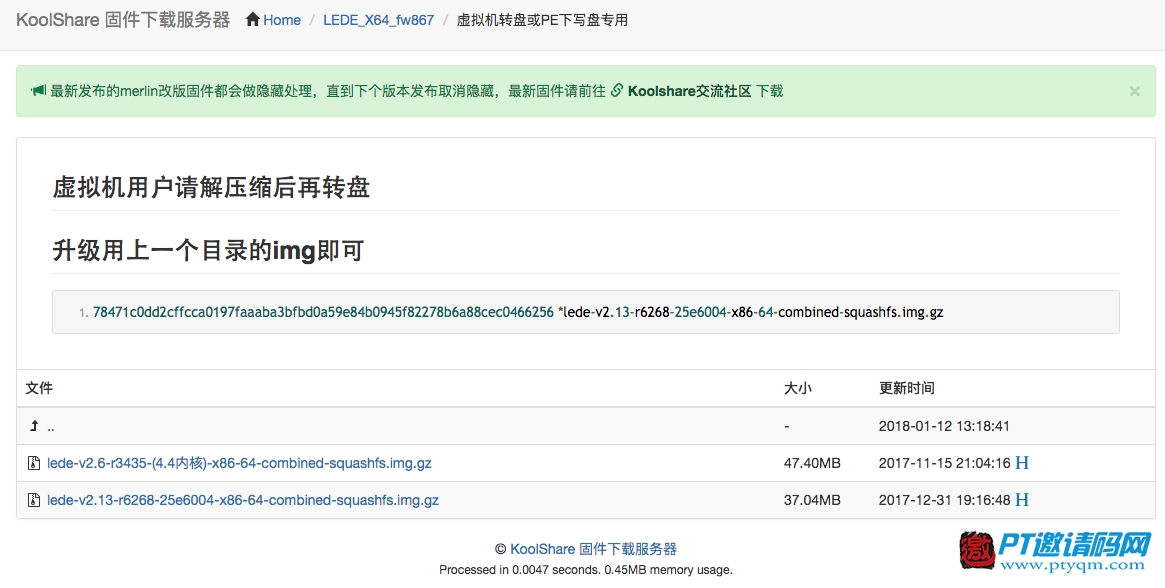Click the chain link icon before Koolshare交流社区
This screenshot has height=588, width=1165.
point(617,91)
